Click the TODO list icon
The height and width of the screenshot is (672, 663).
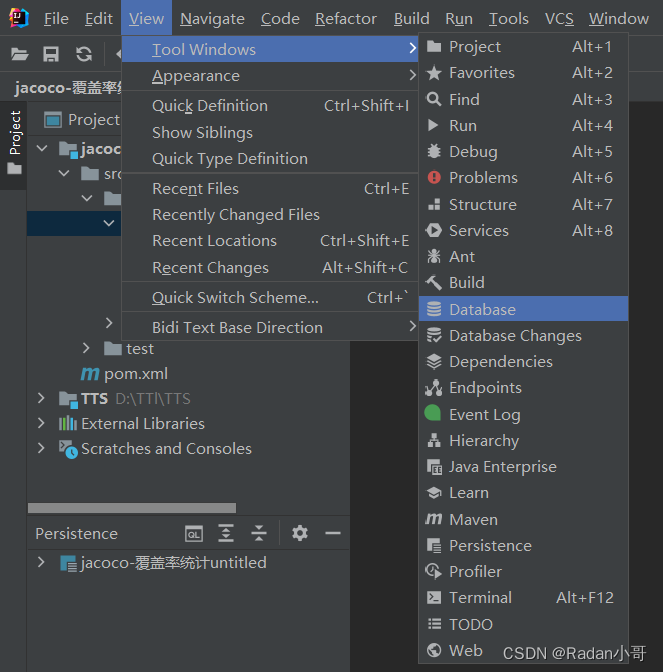coord(434,624)
